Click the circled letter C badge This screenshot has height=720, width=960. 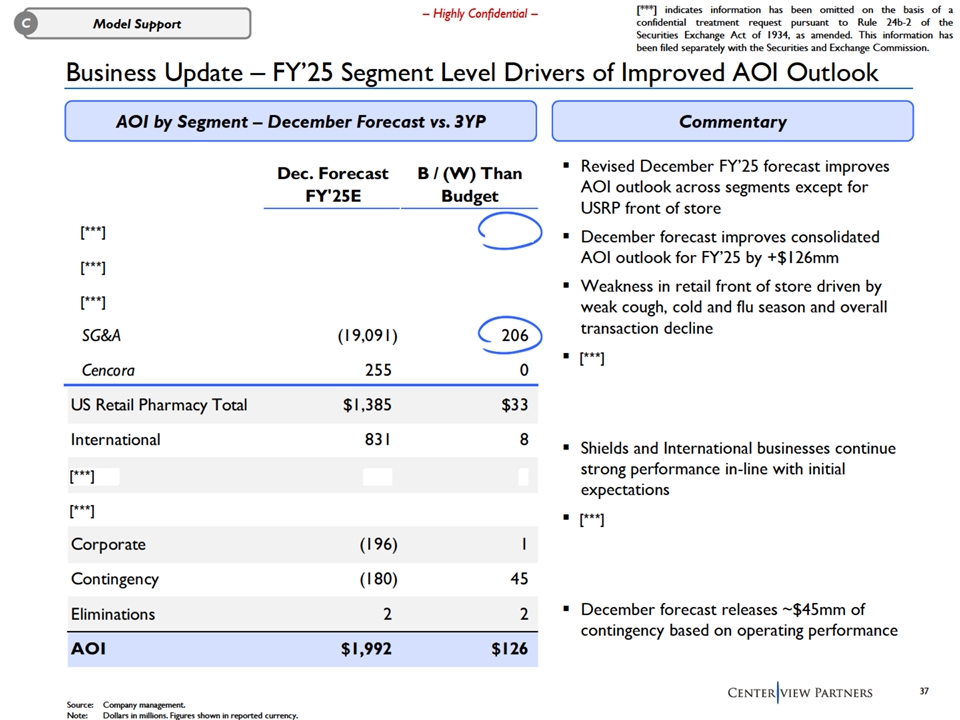coord(27,24)
